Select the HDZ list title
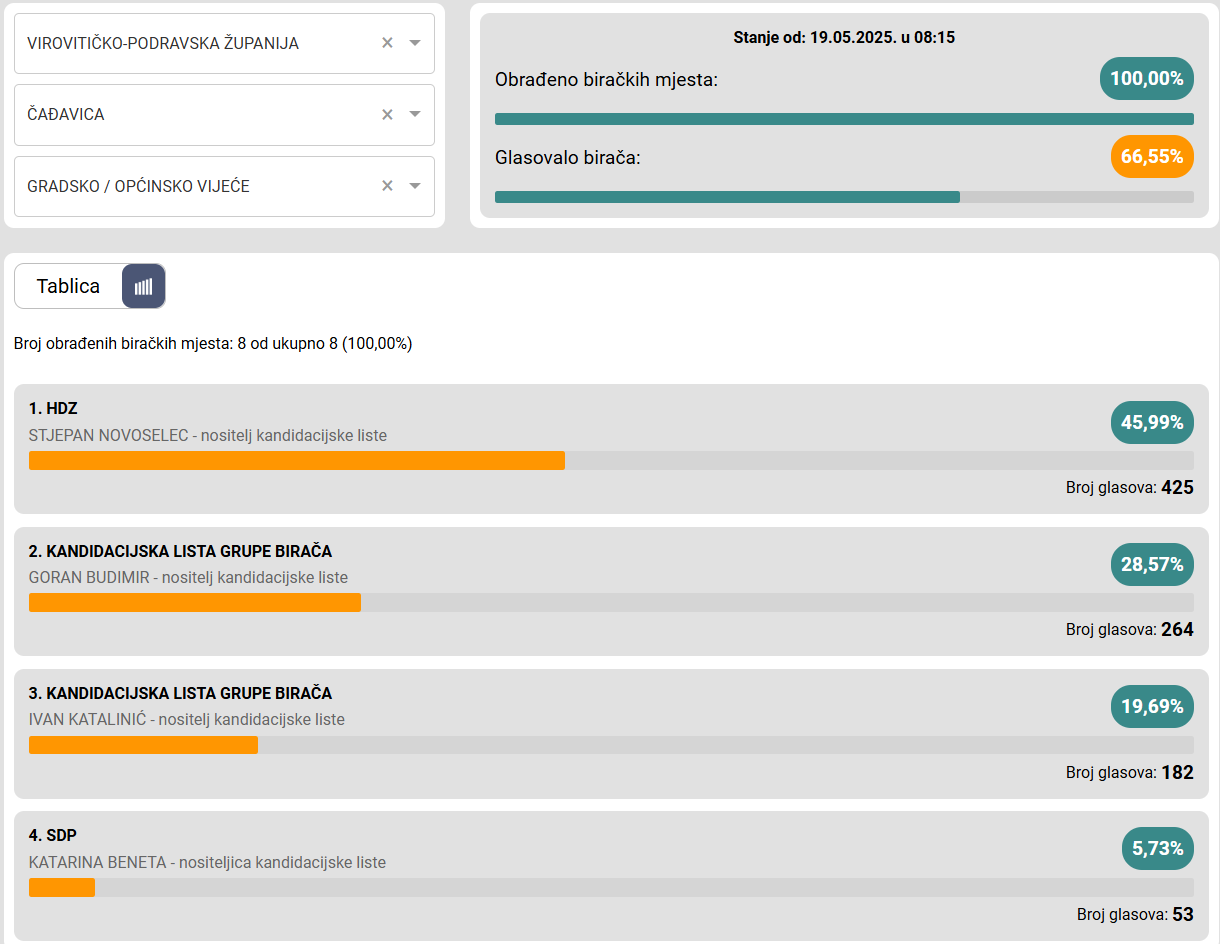 pos(53,408)
